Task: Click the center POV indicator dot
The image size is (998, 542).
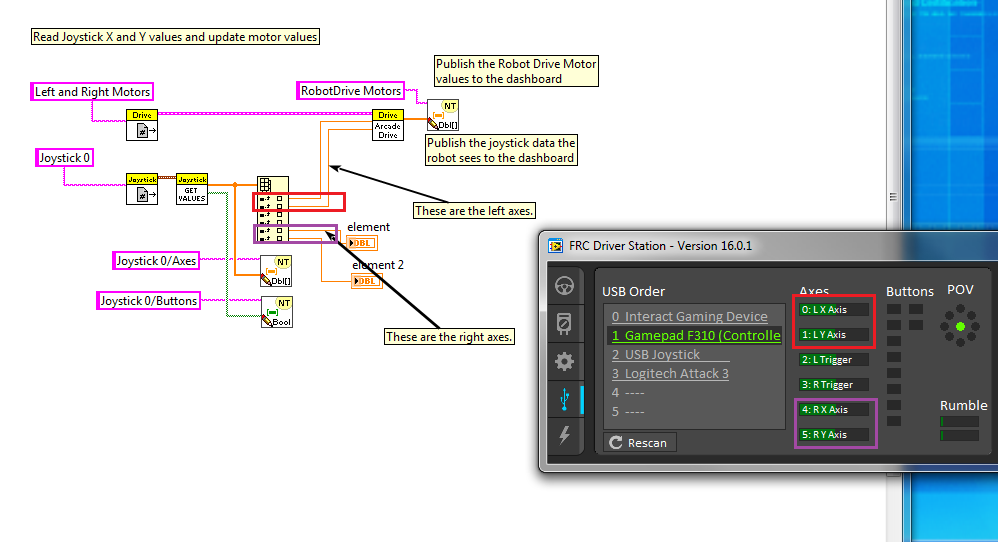Action: (x=960, y=327)
